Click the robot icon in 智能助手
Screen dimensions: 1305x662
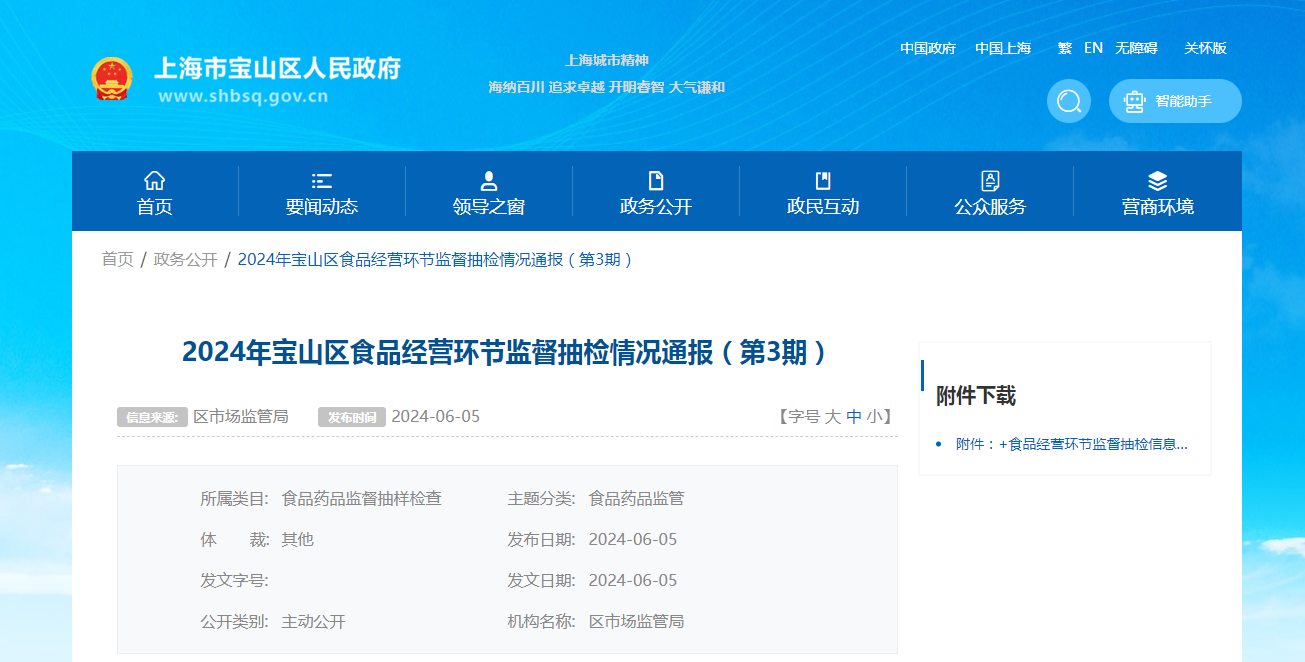pos(1134,101)
